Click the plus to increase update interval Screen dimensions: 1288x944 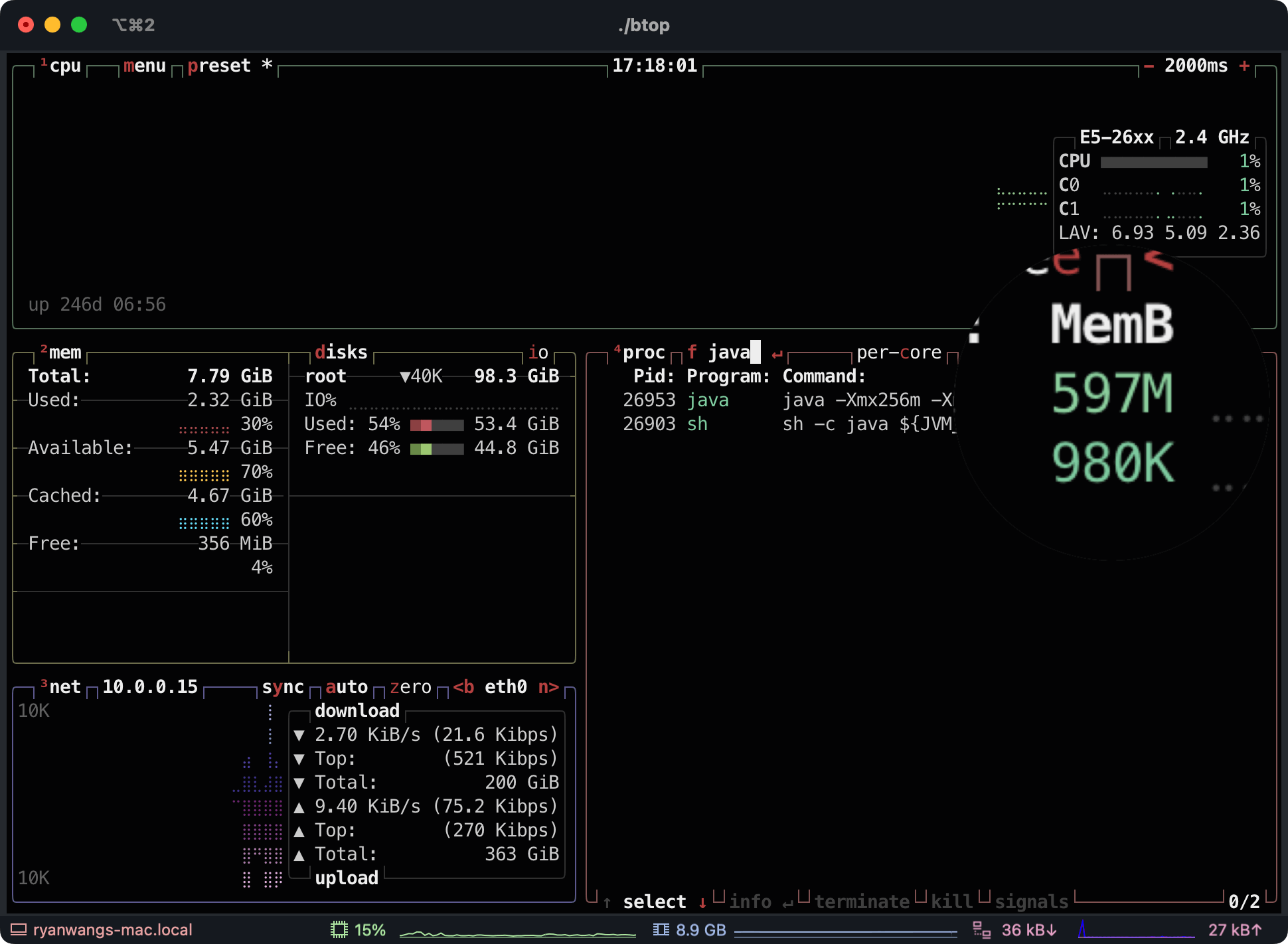click(x=1244, y=66)
